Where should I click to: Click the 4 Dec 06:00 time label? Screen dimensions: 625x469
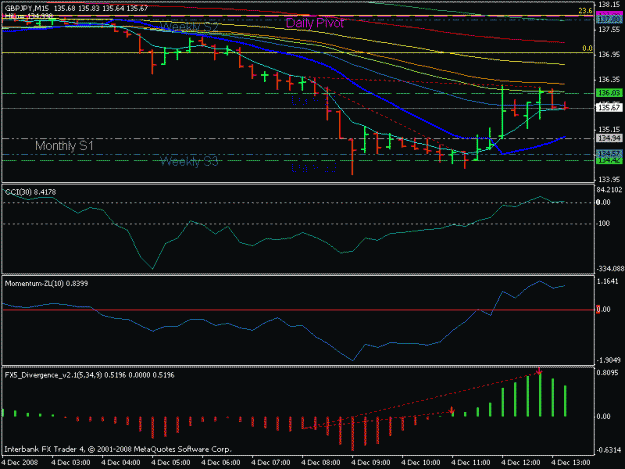click(x=221, y=463)
